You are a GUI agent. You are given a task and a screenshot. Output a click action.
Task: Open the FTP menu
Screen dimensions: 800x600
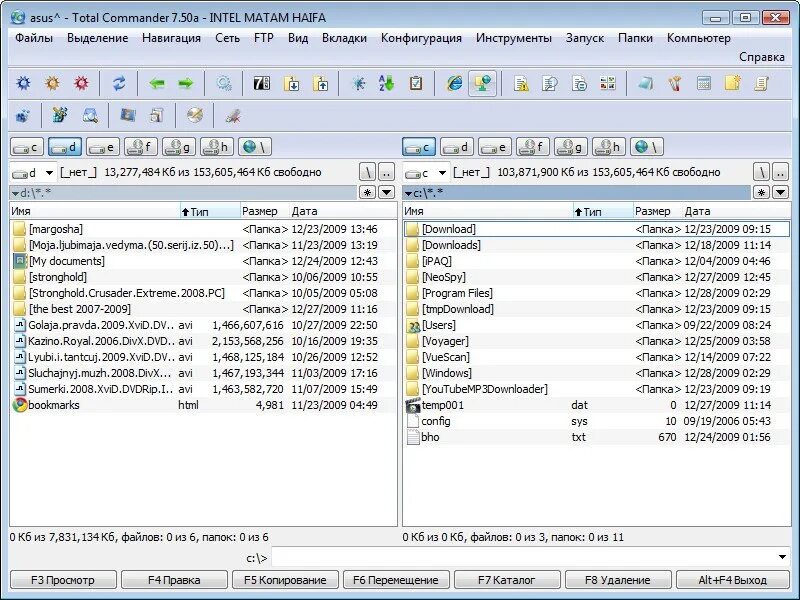(264, 38)
